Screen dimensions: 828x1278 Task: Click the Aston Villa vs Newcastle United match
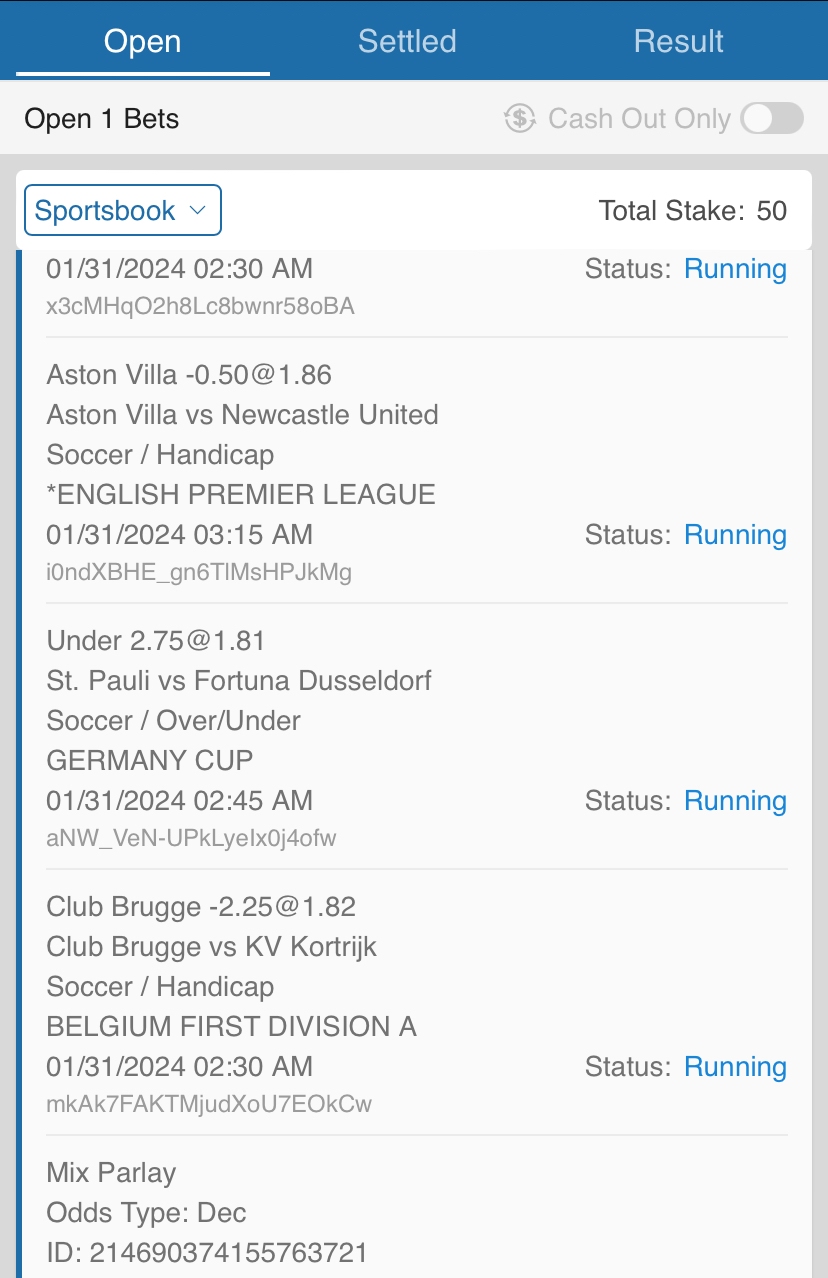(242, 415)
